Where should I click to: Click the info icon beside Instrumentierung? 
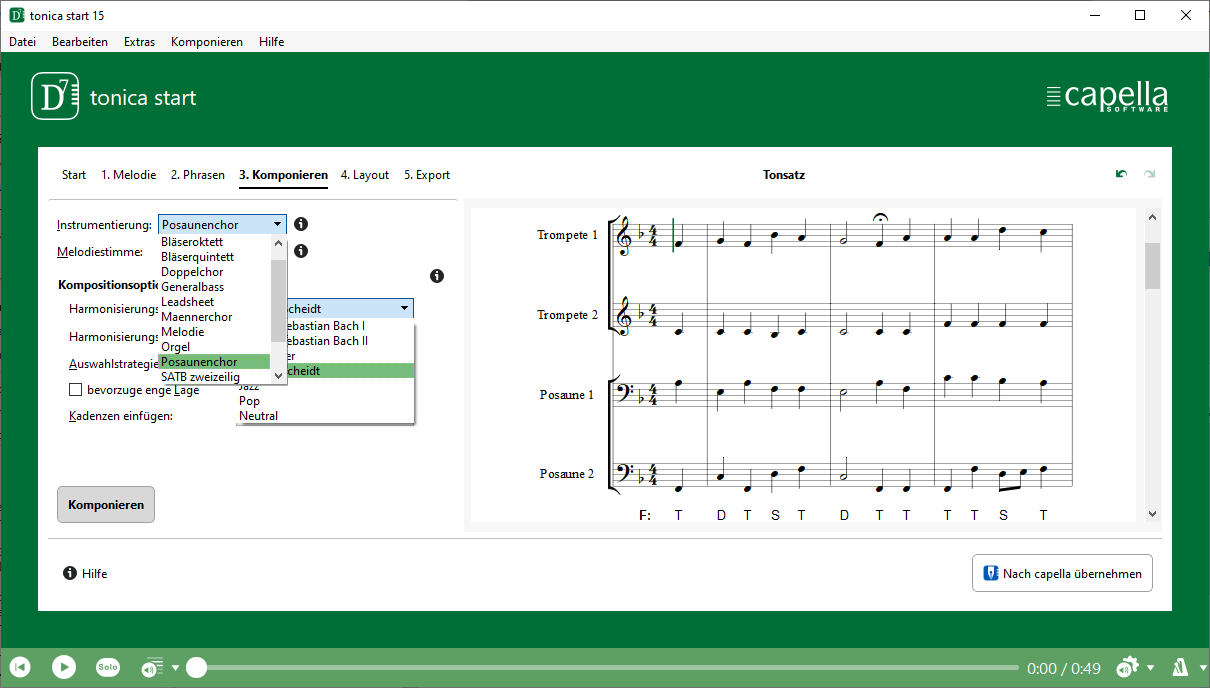[x=301, y=225]
